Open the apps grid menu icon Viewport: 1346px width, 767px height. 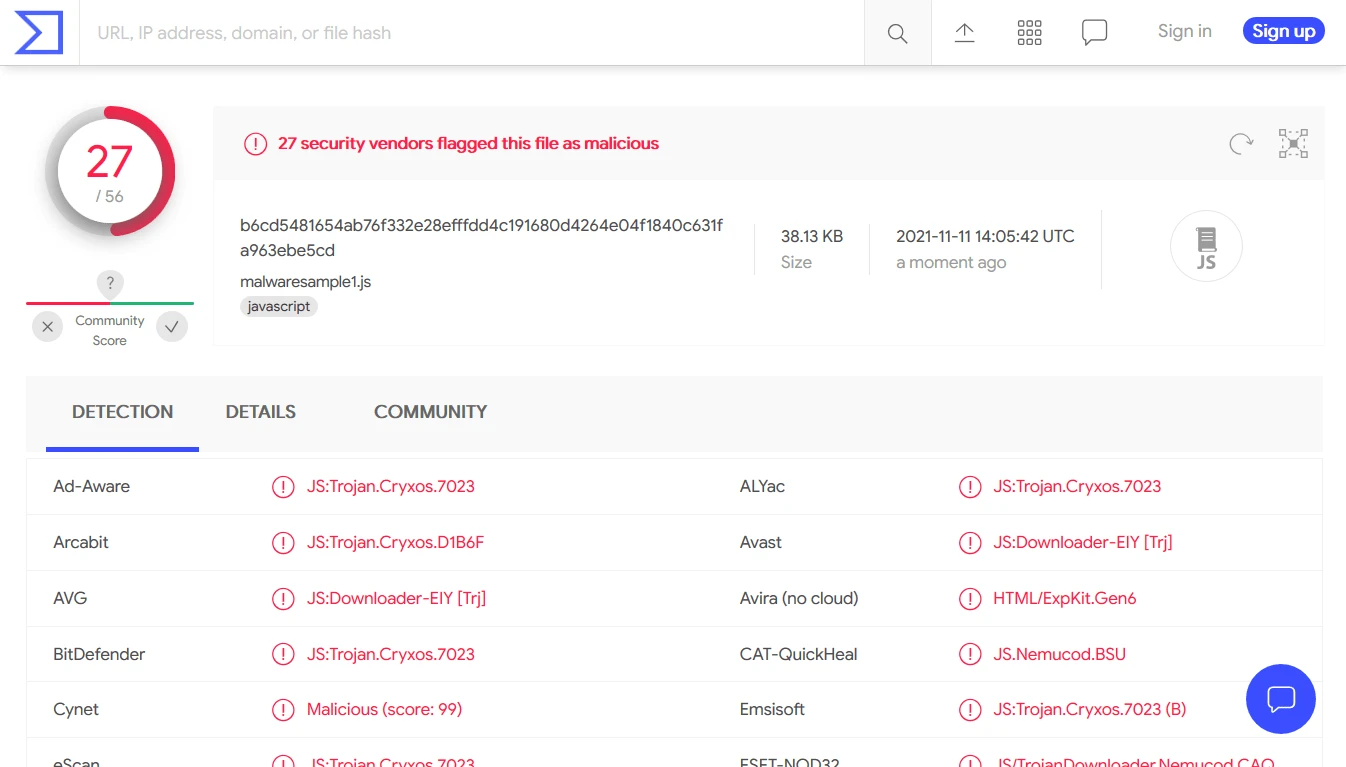coord(1029,33)
